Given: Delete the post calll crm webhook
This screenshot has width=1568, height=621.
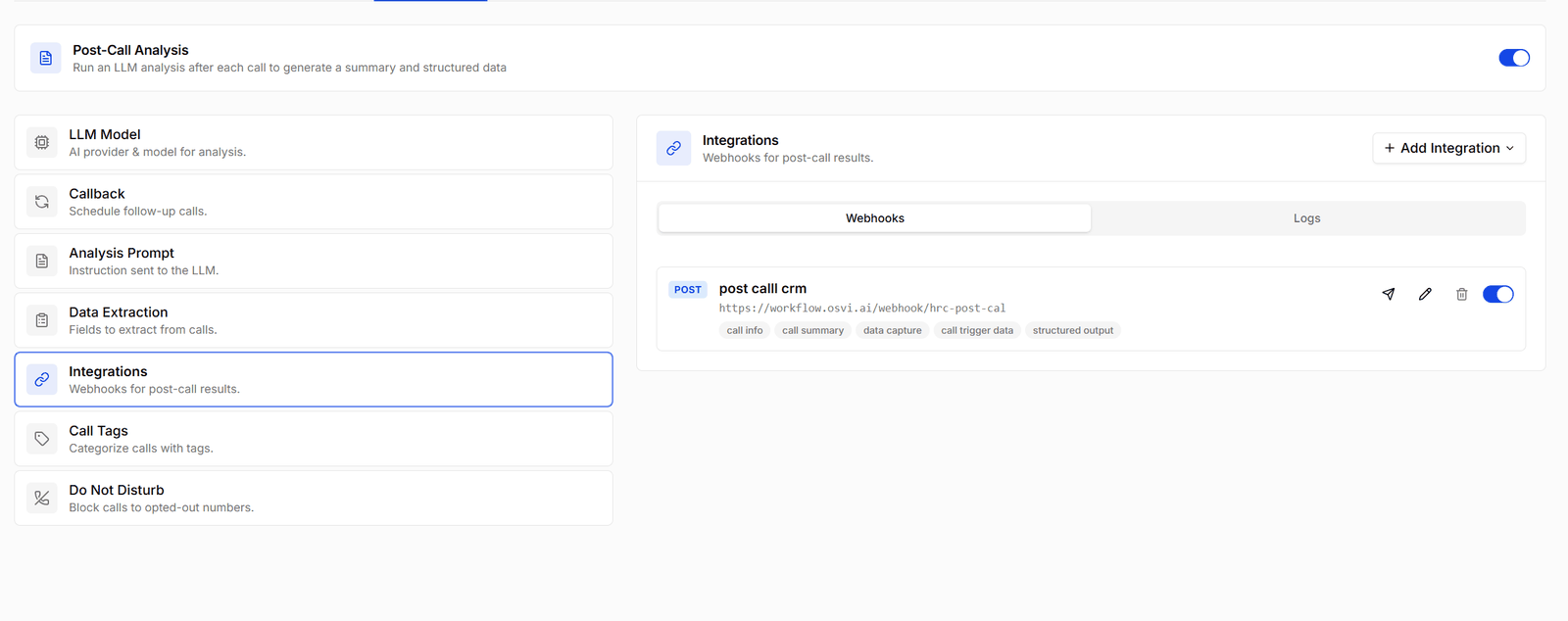Looking at the screenshot, I should (1461, 294).
